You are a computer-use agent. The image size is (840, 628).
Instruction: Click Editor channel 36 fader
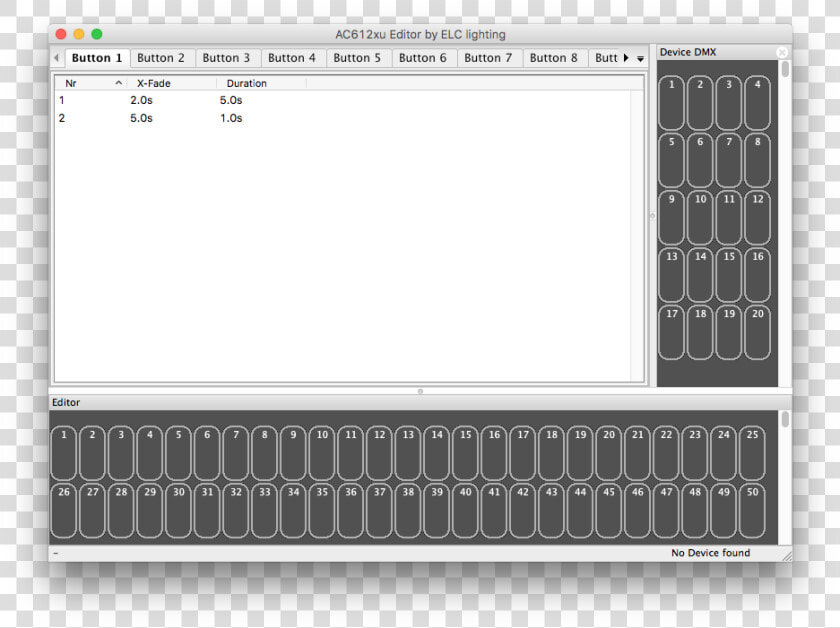(x=351, y=511)
